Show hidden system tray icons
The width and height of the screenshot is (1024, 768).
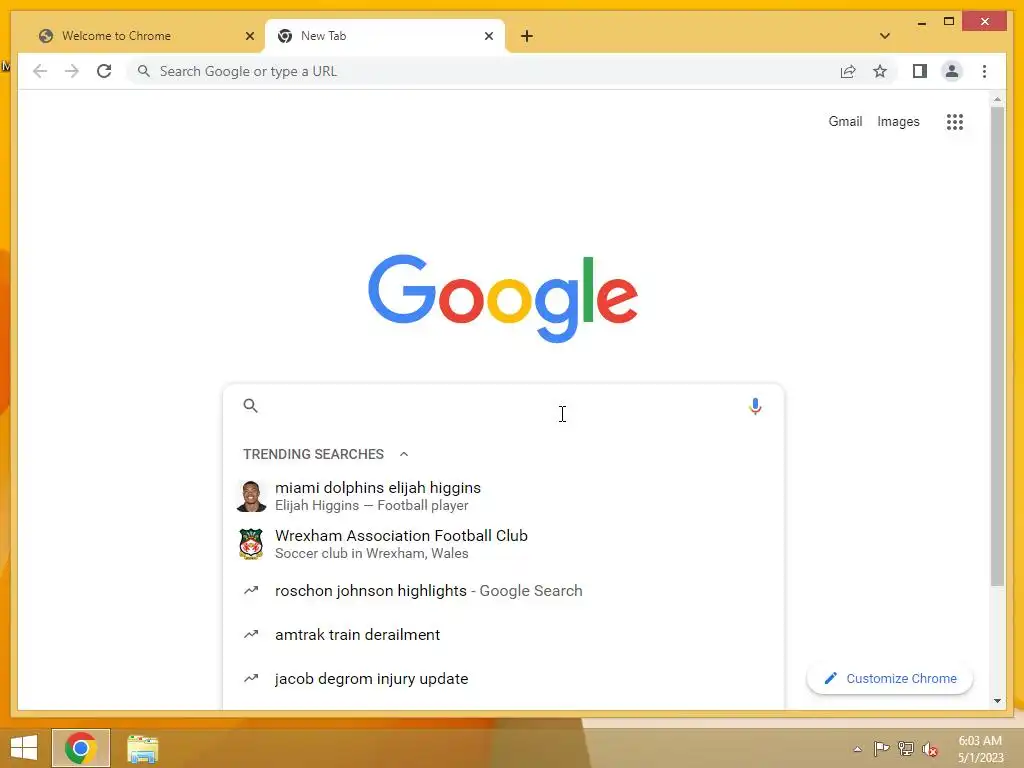pos(857,749)
